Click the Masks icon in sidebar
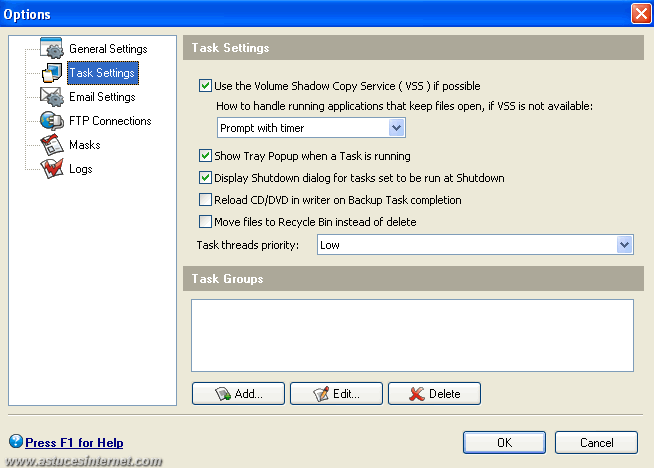This screenshot has width=654, height=468. click(52, 145)
